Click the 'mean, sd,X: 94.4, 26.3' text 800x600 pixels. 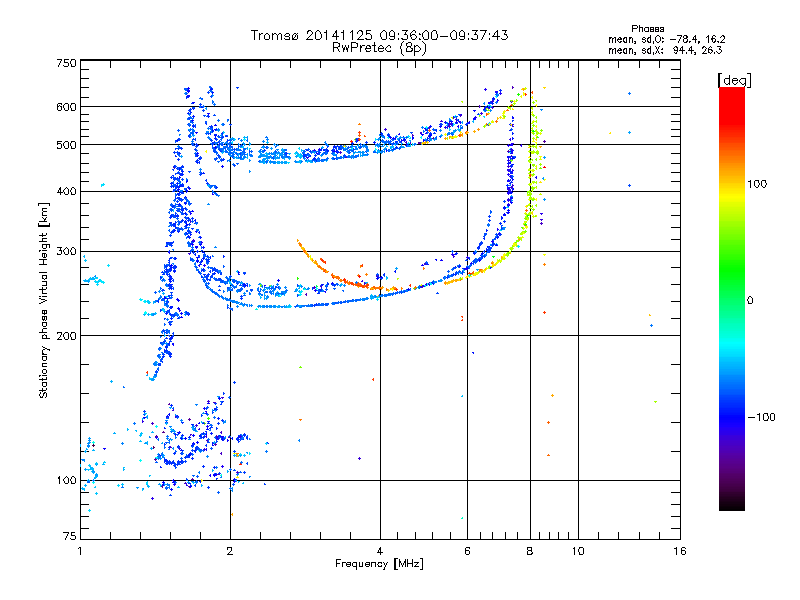665,50
